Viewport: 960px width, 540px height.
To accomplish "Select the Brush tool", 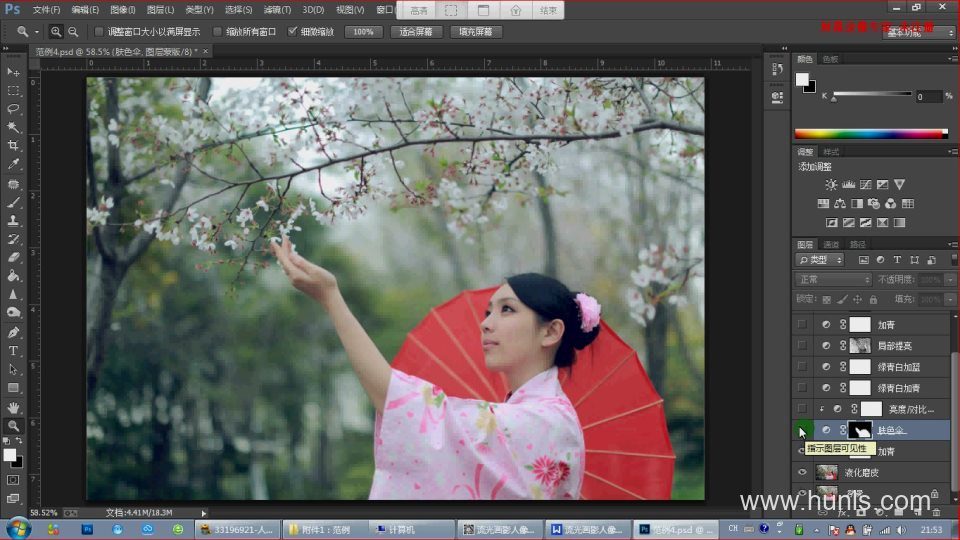I will (x=13, y=202).
